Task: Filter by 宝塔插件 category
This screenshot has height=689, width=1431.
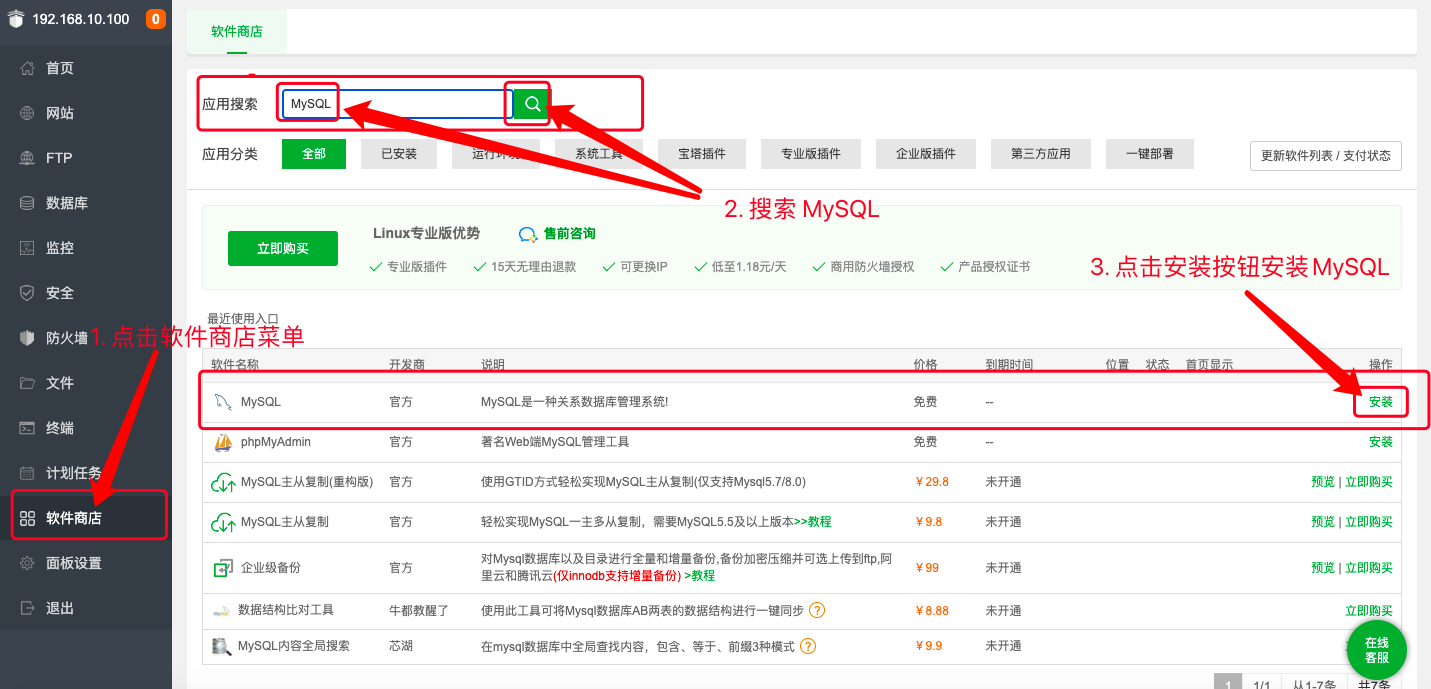Action: (702, 154)
